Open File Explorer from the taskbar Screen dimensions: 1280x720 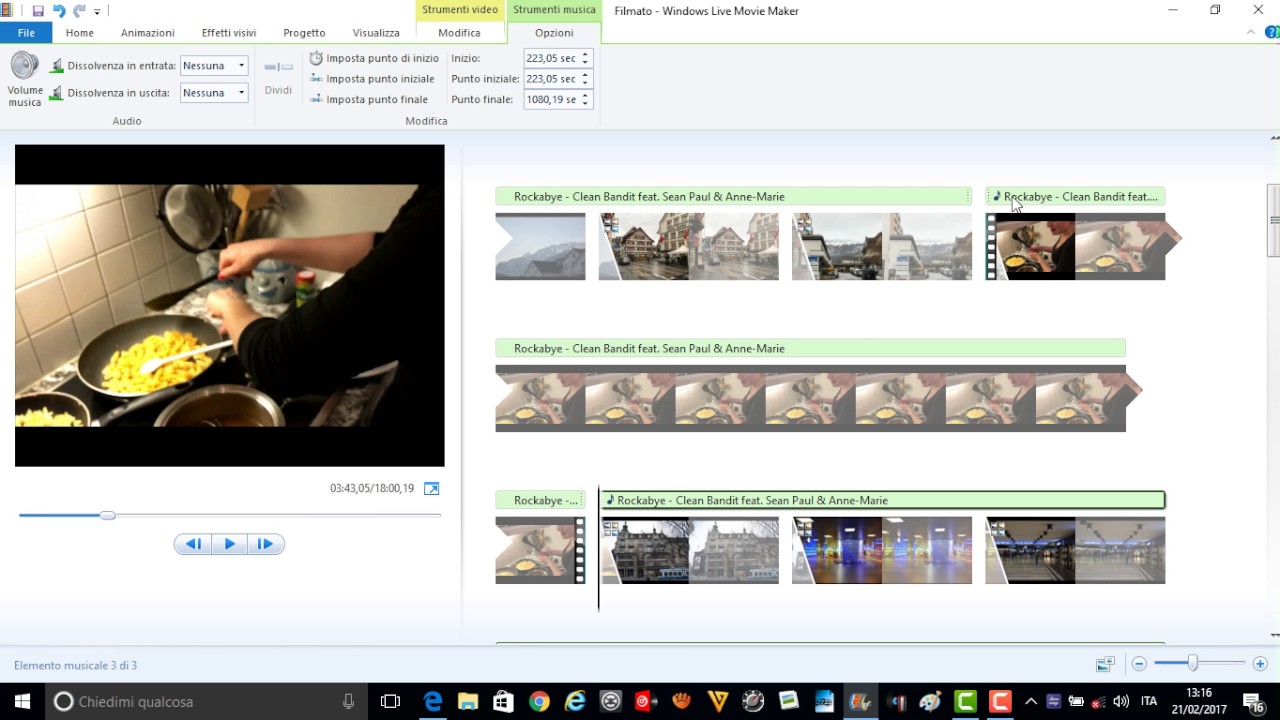click(468, 701)
